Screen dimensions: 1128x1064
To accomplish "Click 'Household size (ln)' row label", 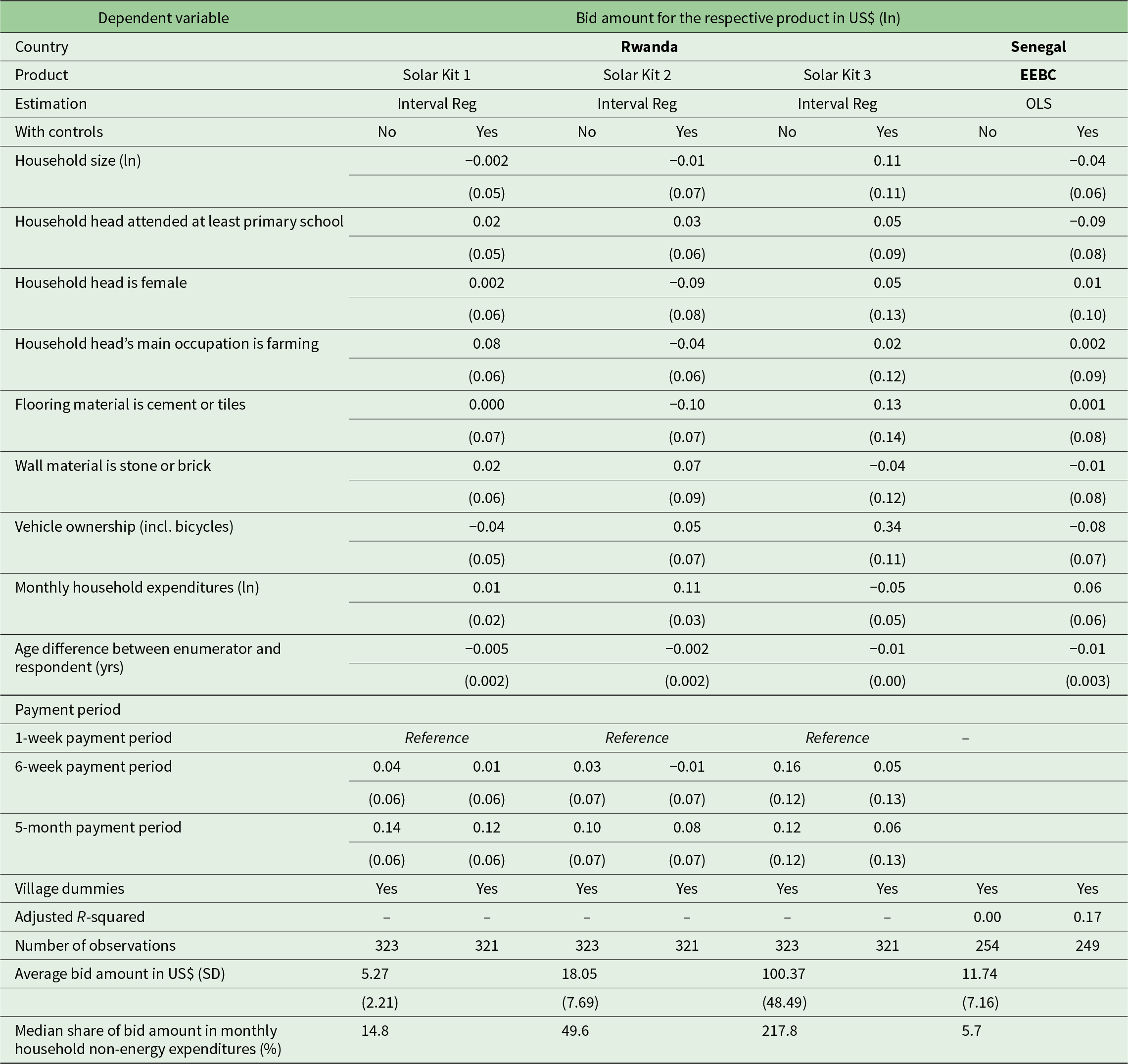I will [78, 160].
